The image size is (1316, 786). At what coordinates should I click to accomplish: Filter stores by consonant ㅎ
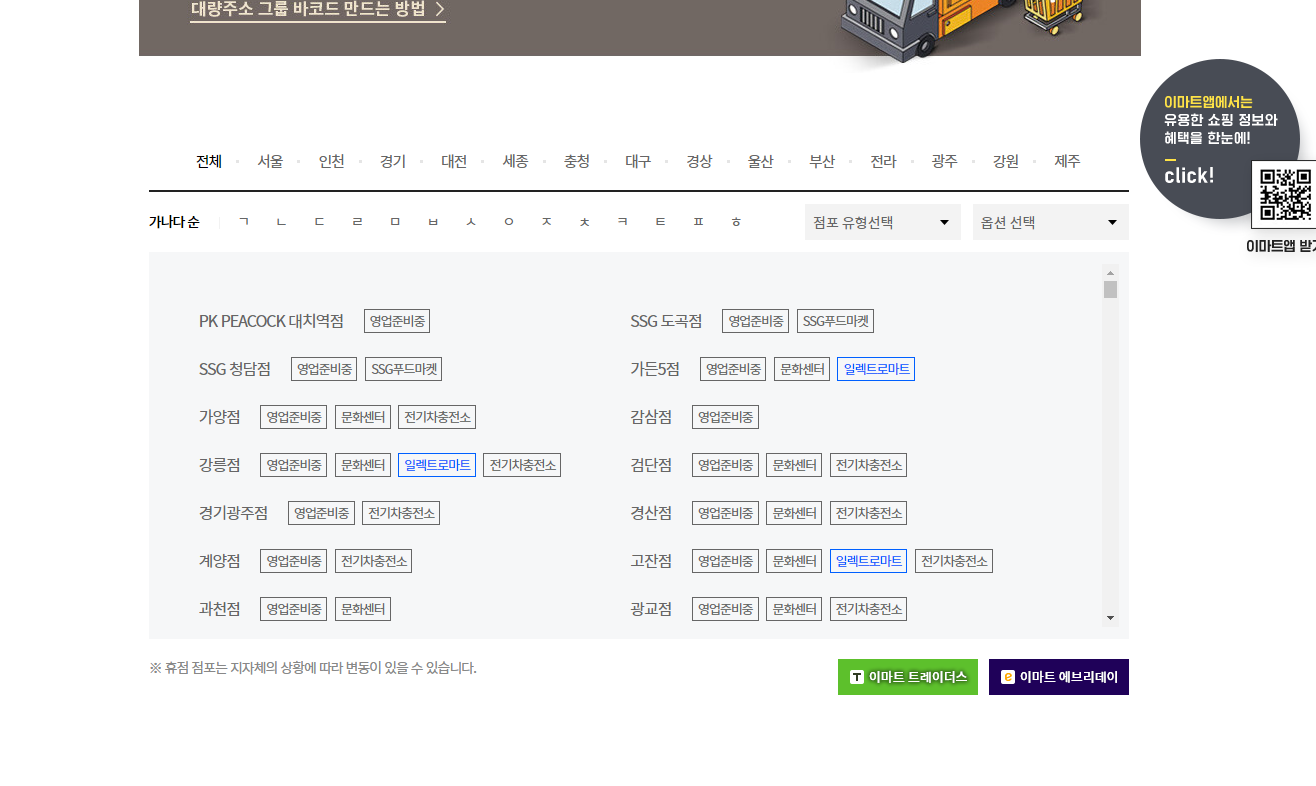[737, 222]
